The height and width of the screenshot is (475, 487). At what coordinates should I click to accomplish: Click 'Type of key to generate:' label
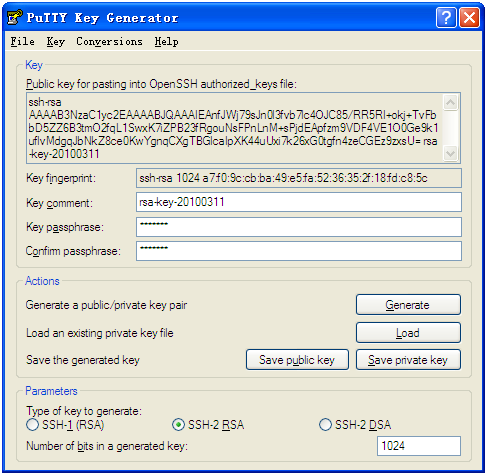pos(84,411)
